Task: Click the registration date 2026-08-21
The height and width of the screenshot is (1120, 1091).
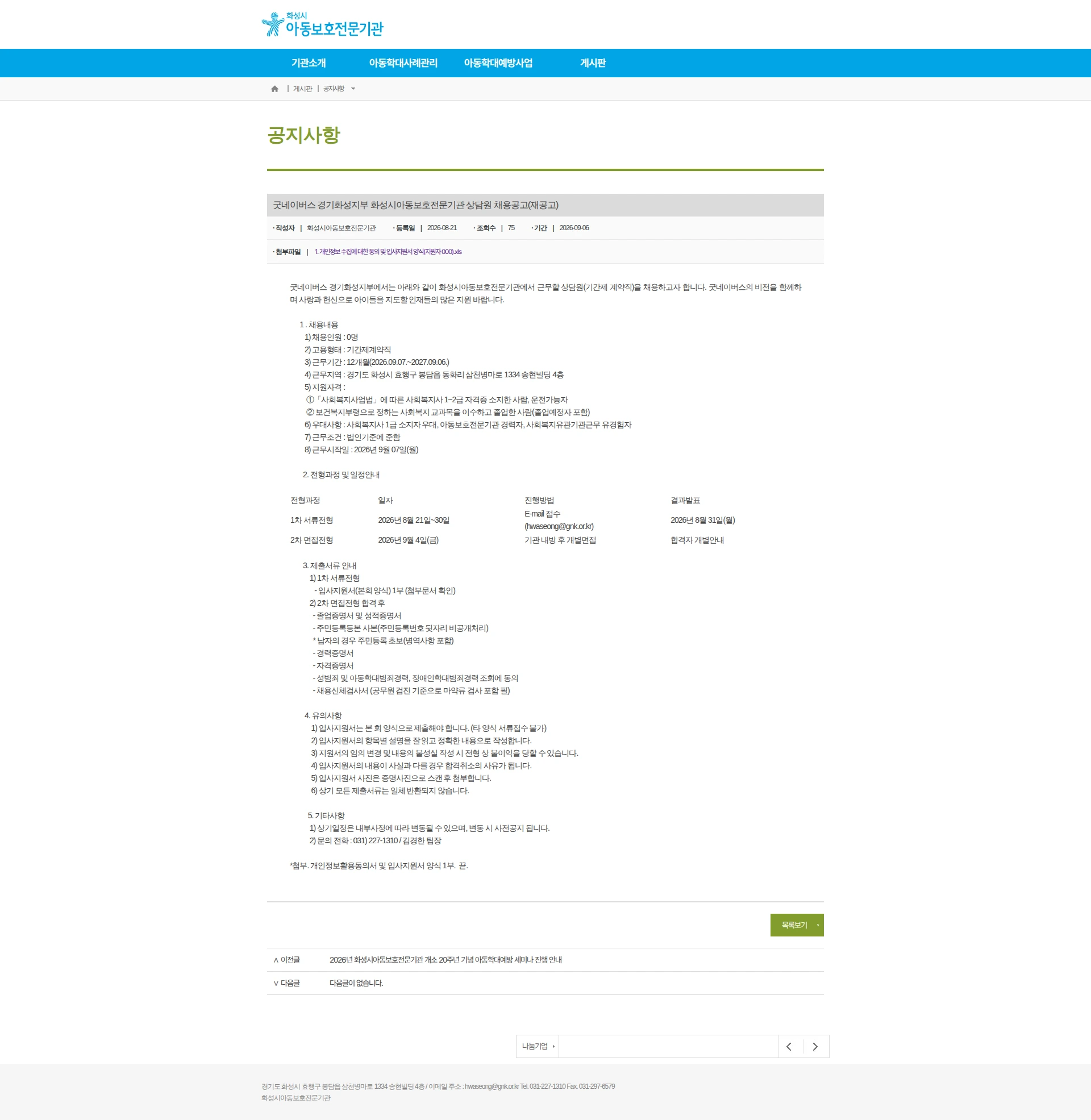Action: click(442, 228)
